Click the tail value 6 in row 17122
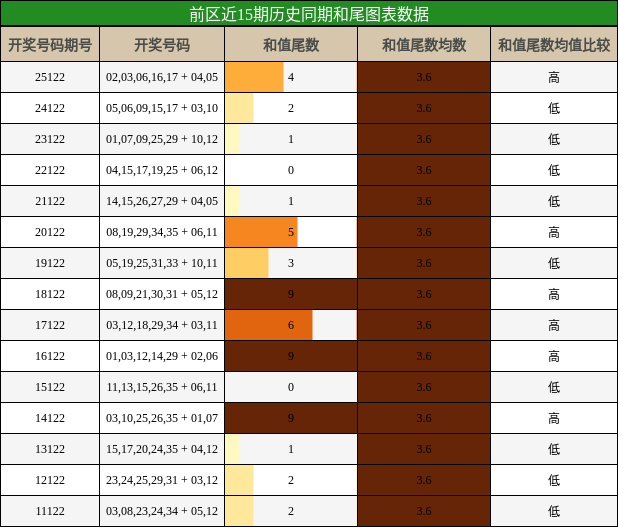This screenshot has width=618, height=527. (x=291, y=325)
